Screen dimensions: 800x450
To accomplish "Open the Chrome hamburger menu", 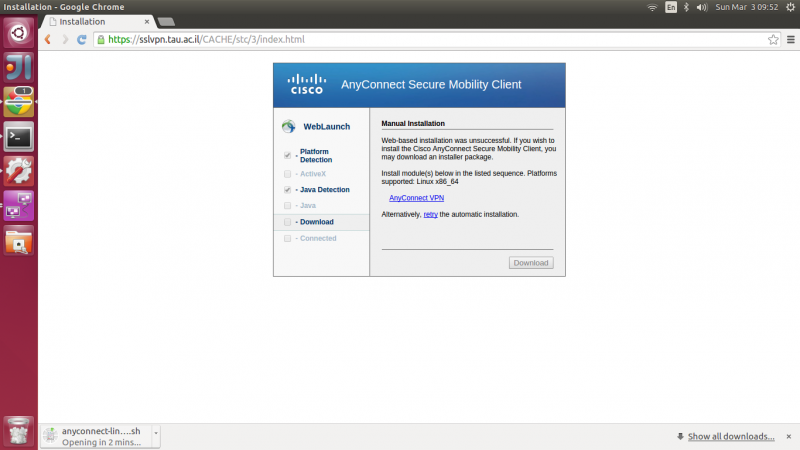I will [789, 40].
